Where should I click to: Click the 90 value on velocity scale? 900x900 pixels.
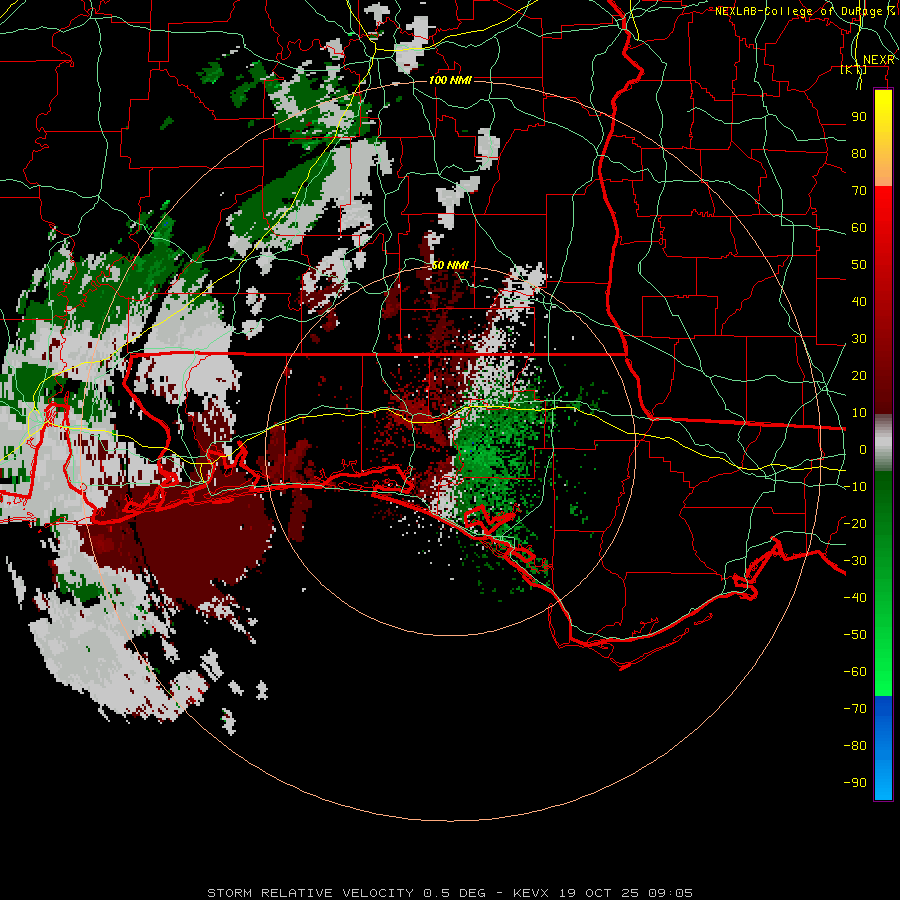pyautogui.click(x=859, y=117)
